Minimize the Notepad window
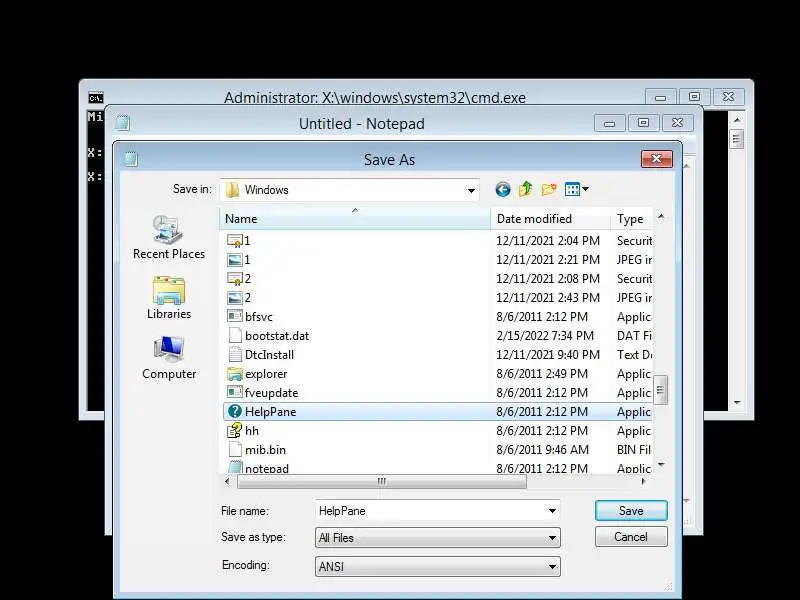800x600 pixels. click(x=610, y=123)
